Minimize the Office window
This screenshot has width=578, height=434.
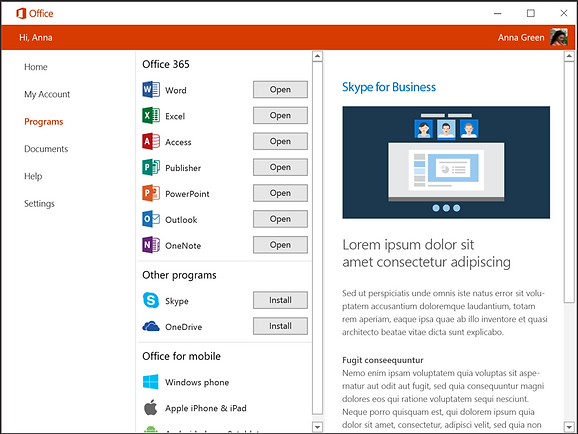pos(498,13)
